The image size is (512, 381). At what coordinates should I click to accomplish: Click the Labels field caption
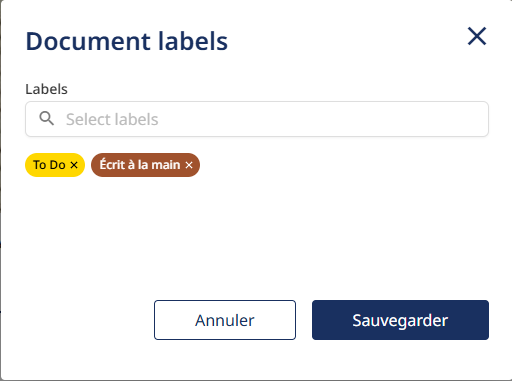46,89
